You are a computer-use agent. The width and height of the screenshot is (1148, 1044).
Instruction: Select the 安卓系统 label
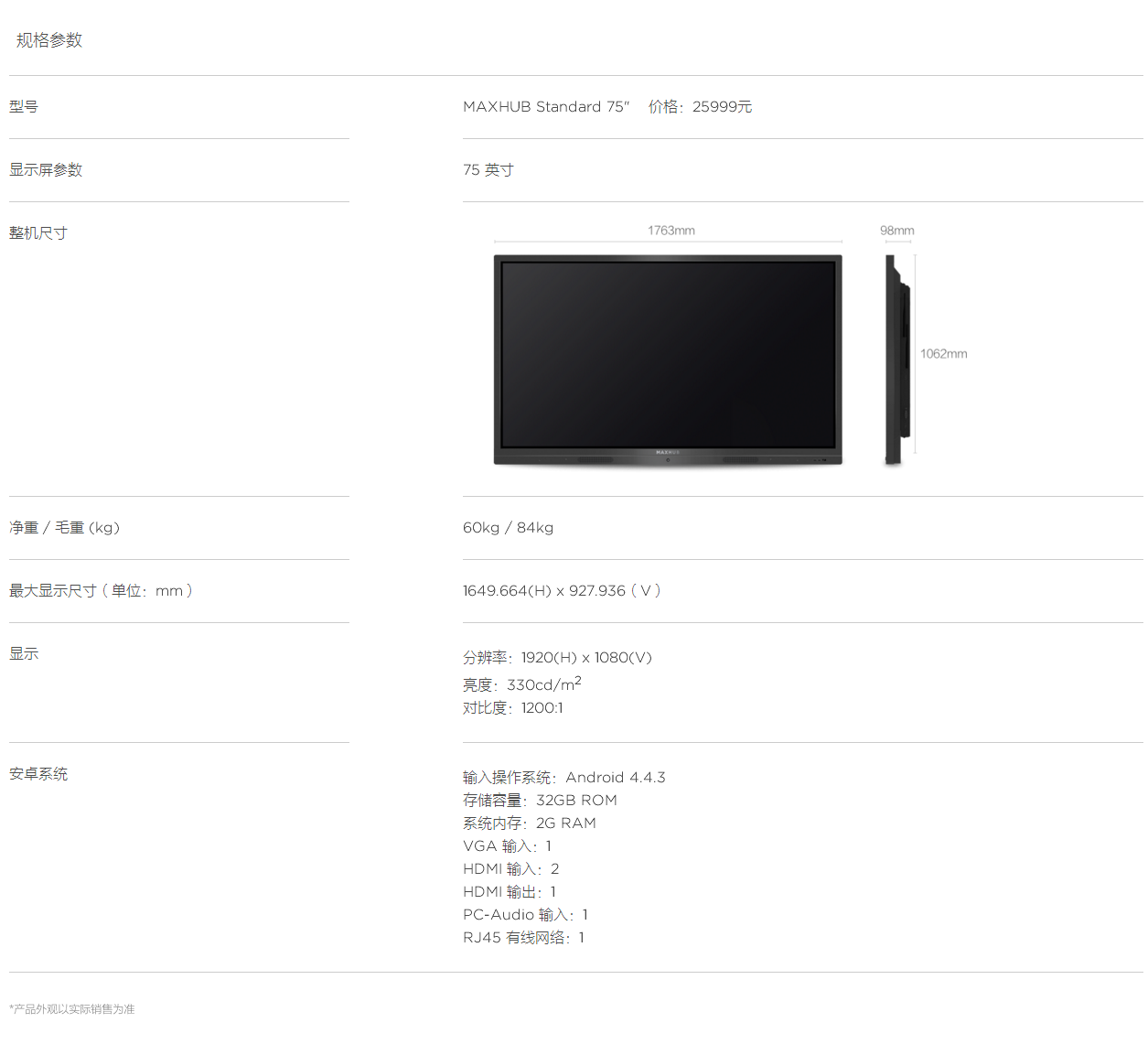38,775
